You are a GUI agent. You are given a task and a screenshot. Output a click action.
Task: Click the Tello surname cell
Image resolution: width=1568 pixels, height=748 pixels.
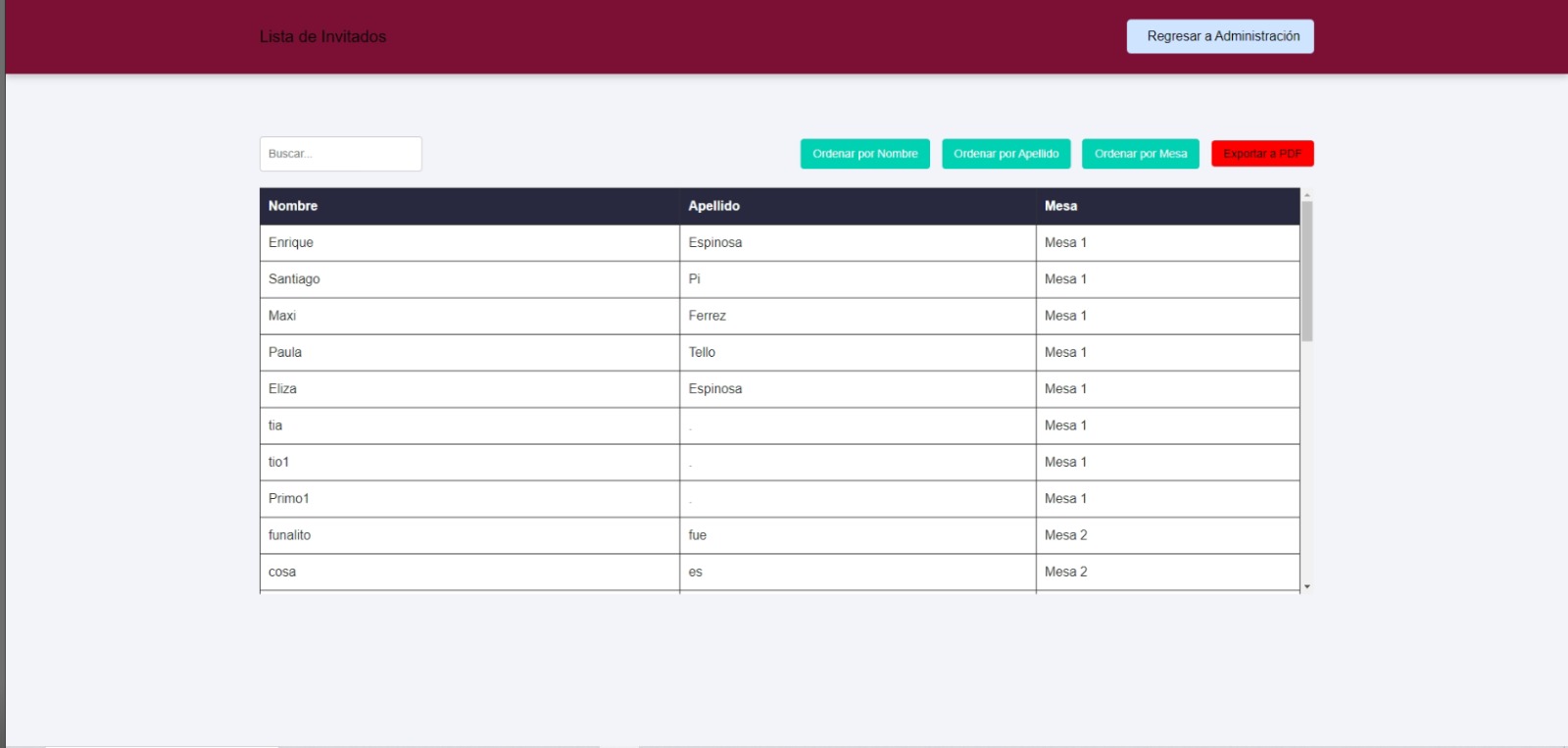coord(702,352)
